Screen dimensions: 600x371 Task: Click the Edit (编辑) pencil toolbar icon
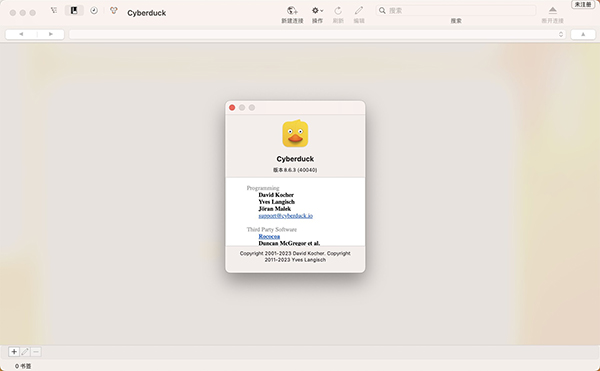tap(359, 11)
